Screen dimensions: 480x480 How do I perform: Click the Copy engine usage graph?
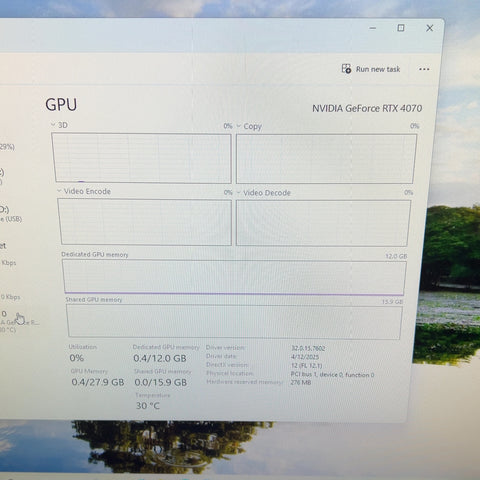(326, 159)
